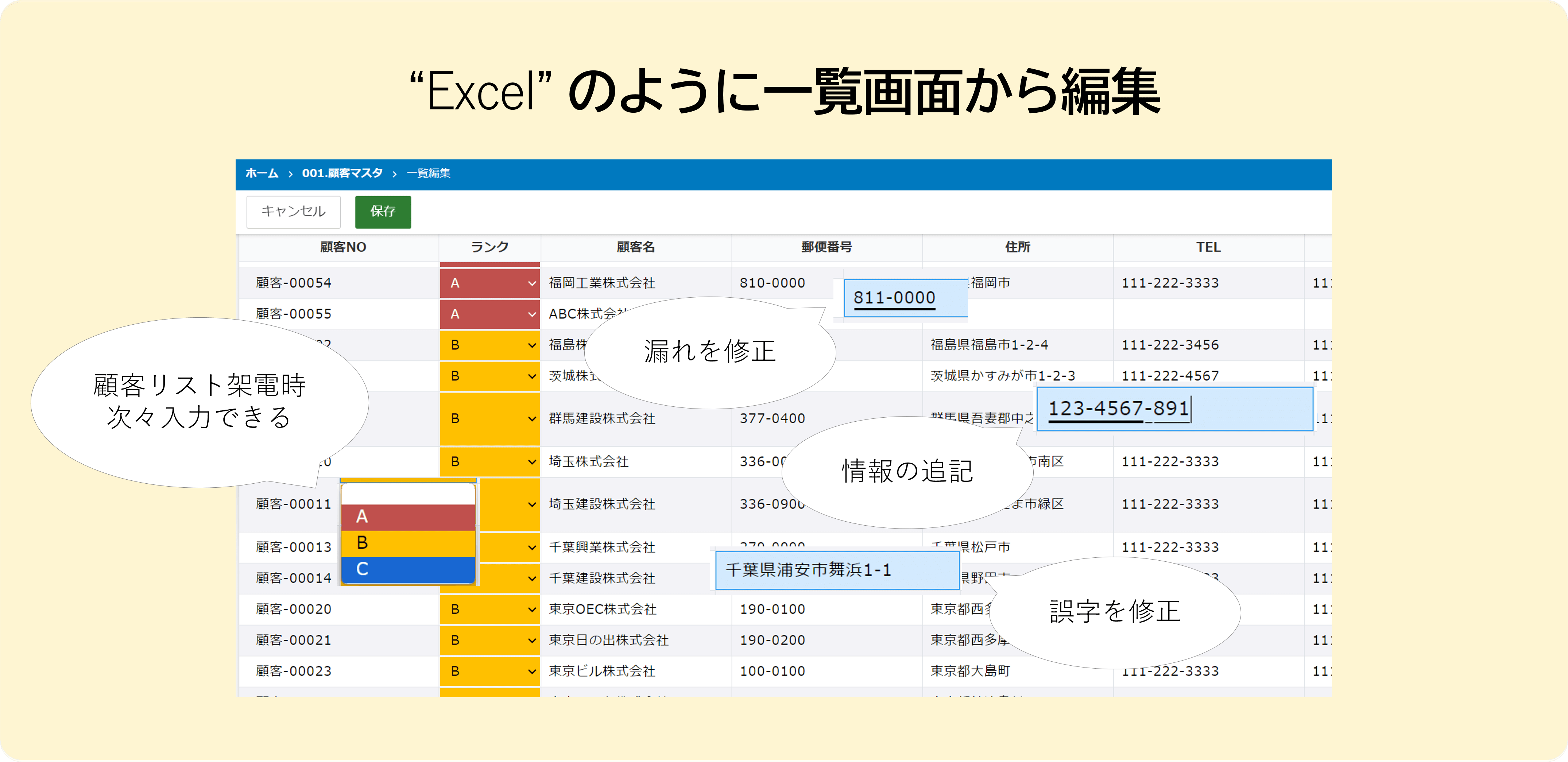This screenshot has width=1568, height=762.
Task: Open 001.顧客マスタ breadcrumb link
Action: [342, 174]
